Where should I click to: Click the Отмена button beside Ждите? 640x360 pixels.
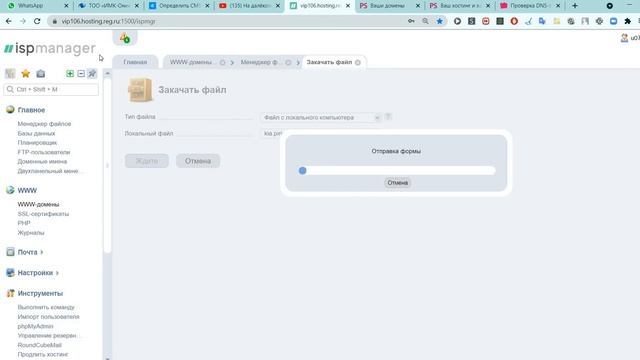point(198,161)
